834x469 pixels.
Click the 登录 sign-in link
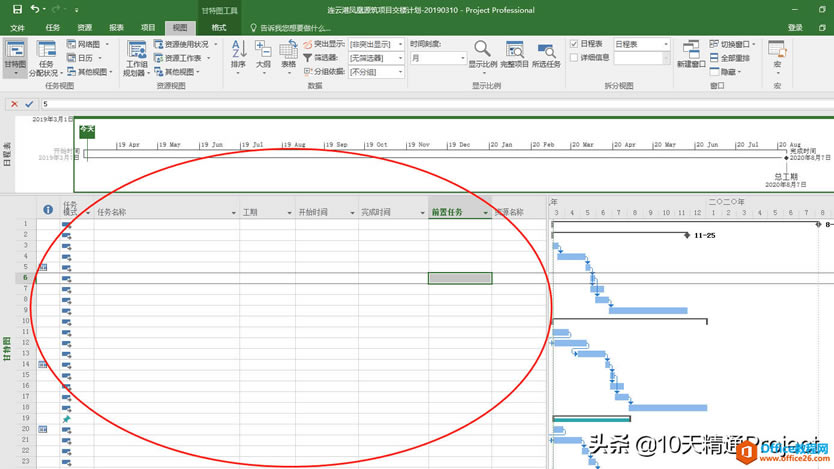click(x=795, y=28)
